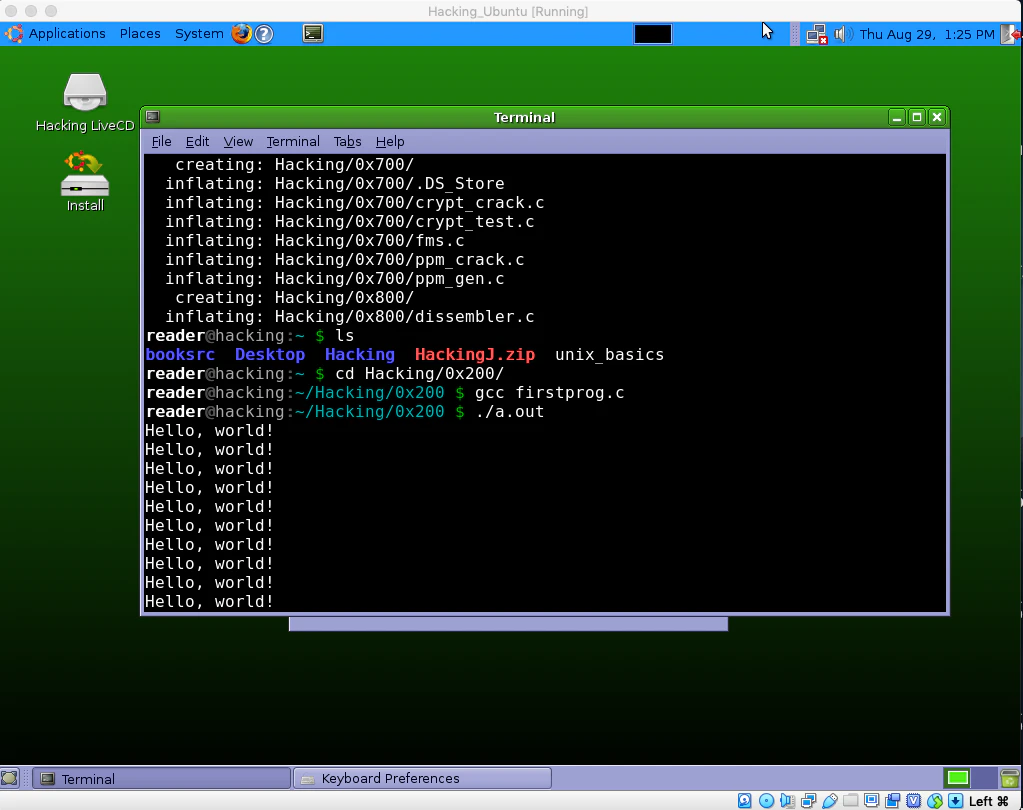
Task: Switch to Terminal in the bottom taskbar
Action: pyautogui.click(x=161, y=779)
